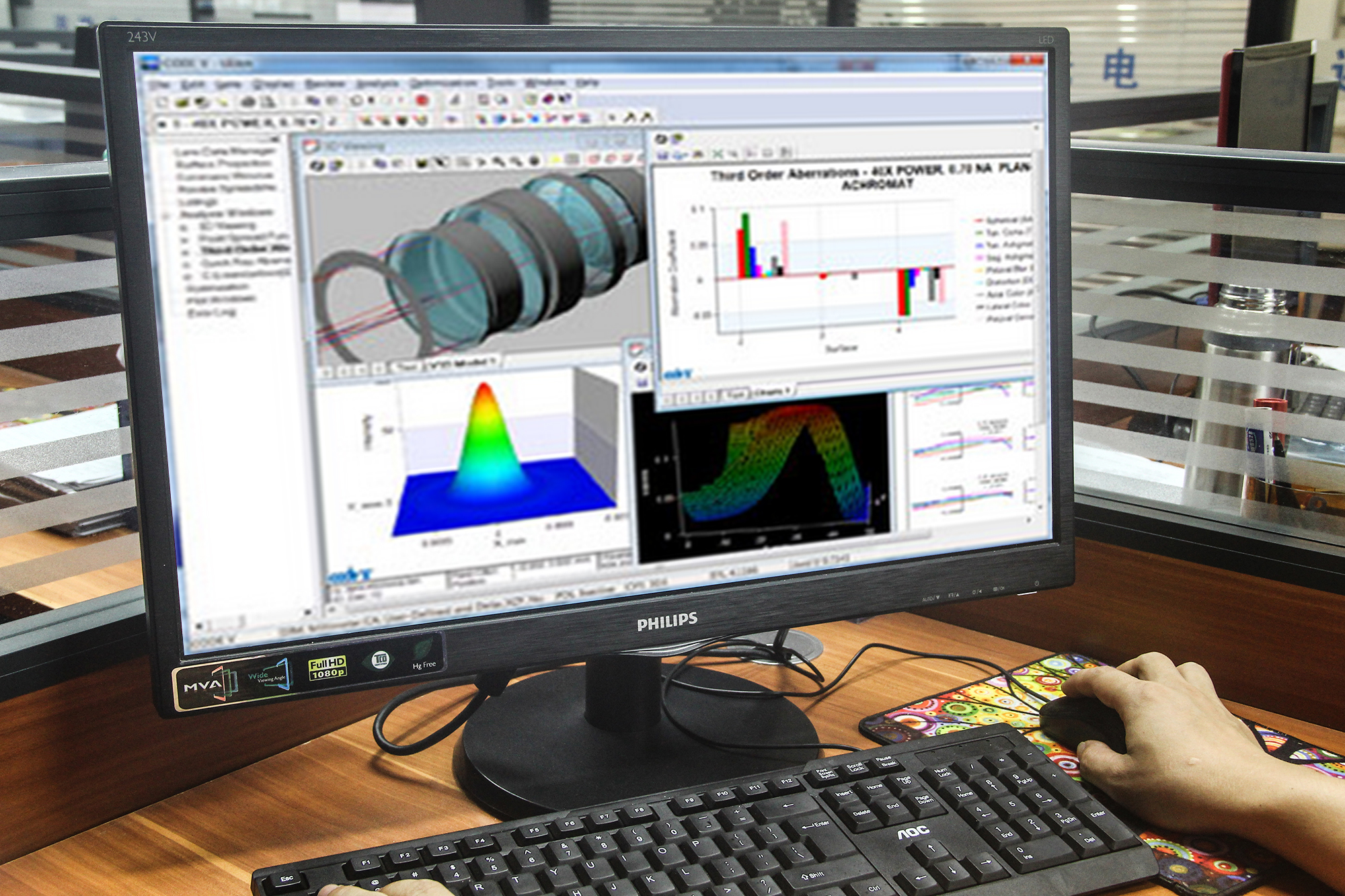The image size is (1345, 896).
Task: Click the Third Order Aberrations chart title
Action: (x=872, y=175)
